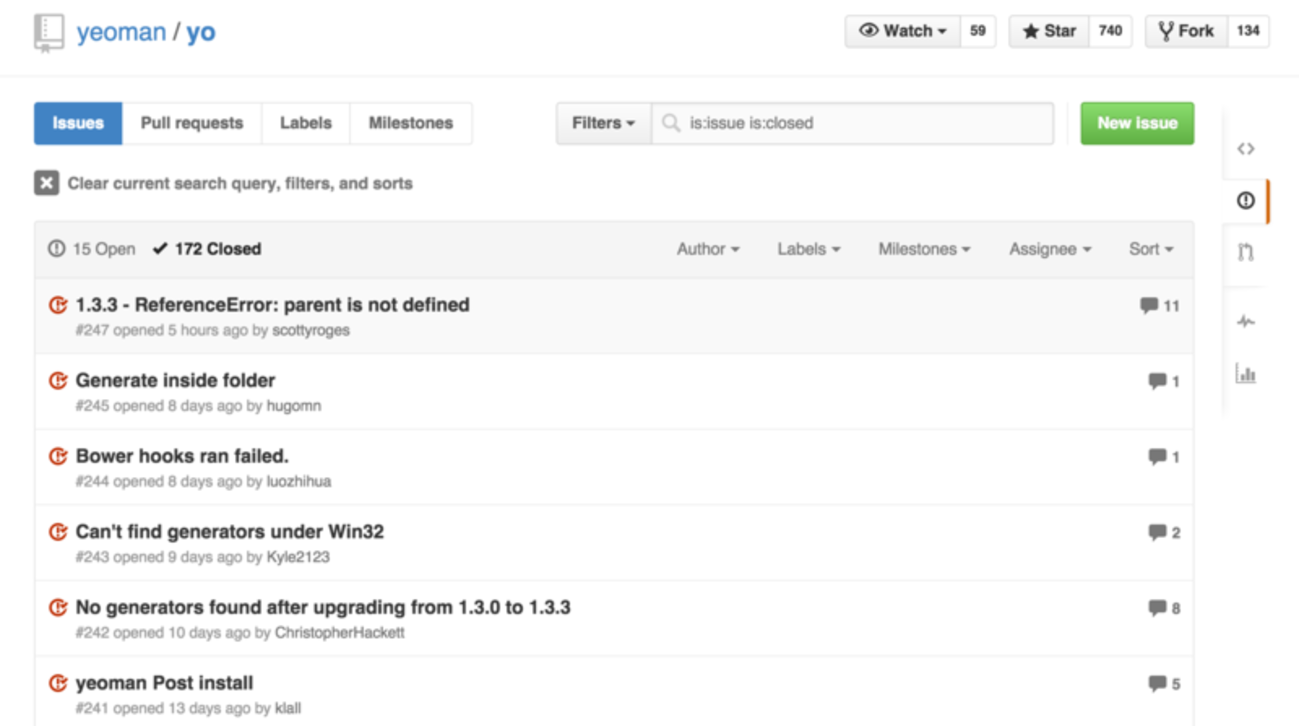The image size is (1299, 726).
Task: View author klall's issues
Action: tap(288, 708)
